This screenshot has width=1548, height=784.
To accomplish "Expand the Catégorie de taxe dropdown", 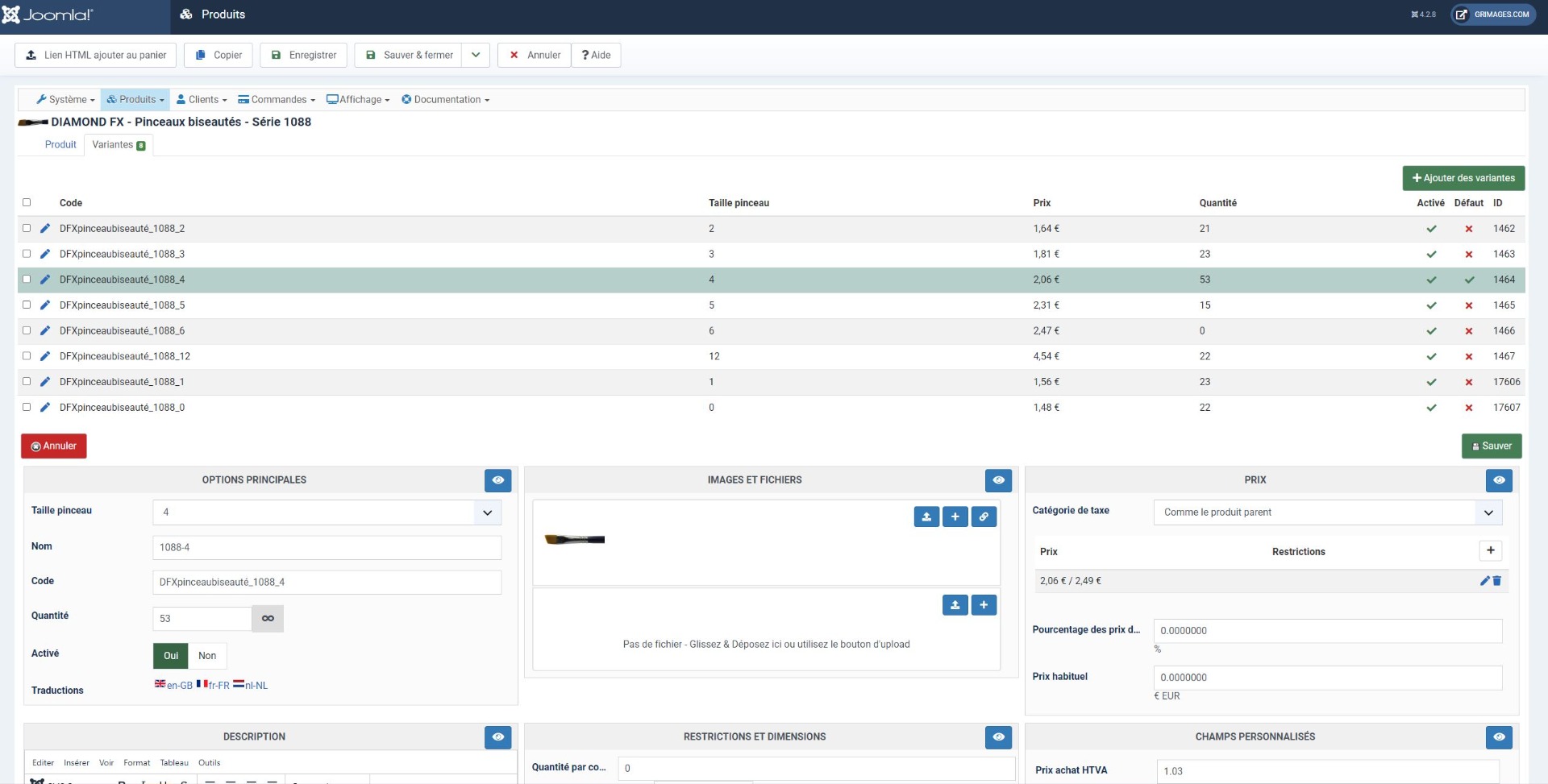I will 1327,512.
